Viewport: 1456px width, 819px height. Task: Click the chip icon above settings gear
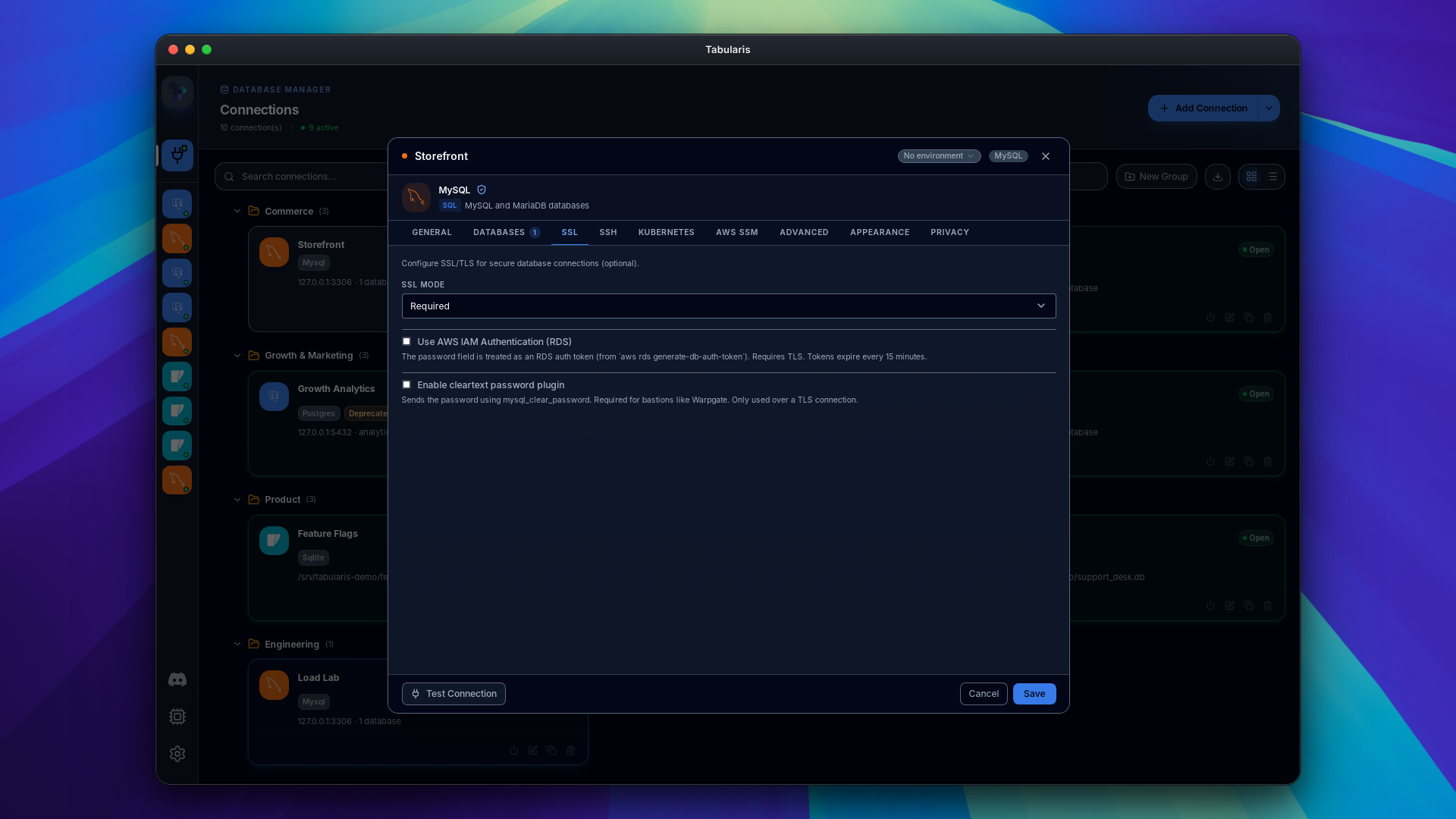point(177,717)
